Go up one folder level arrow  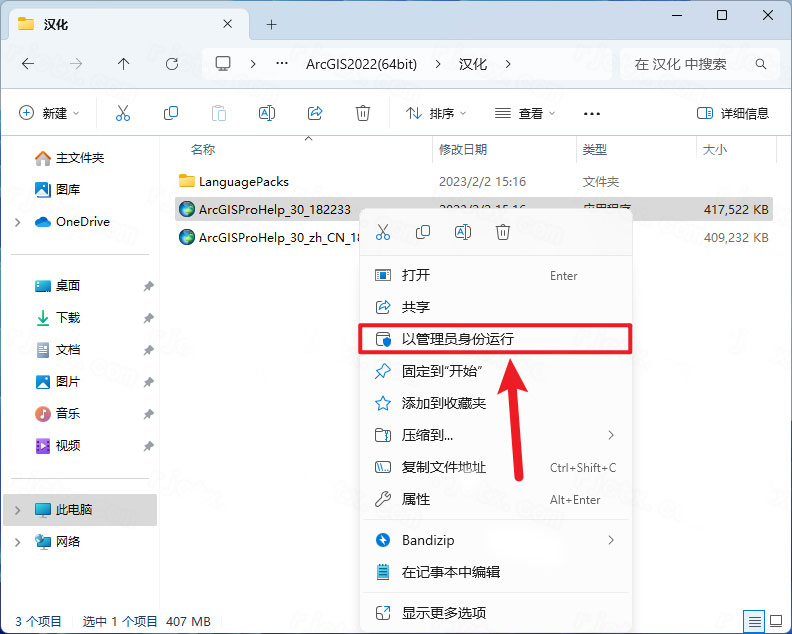[x=123, y=64]
